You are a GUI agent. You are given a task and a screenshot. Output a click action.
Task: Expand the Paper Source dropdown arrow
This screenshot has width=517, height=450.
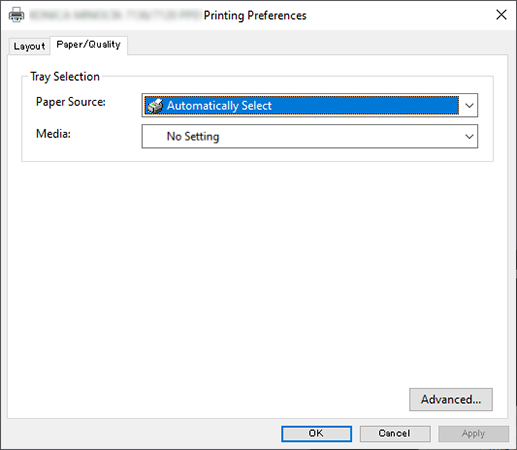(469, 106)
